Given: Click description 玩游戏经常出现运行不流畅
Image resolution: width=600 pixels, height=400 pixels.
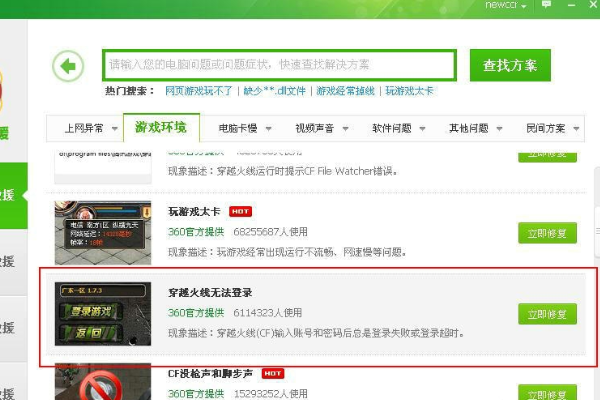Looking at the screenshot, I should 287,252.
